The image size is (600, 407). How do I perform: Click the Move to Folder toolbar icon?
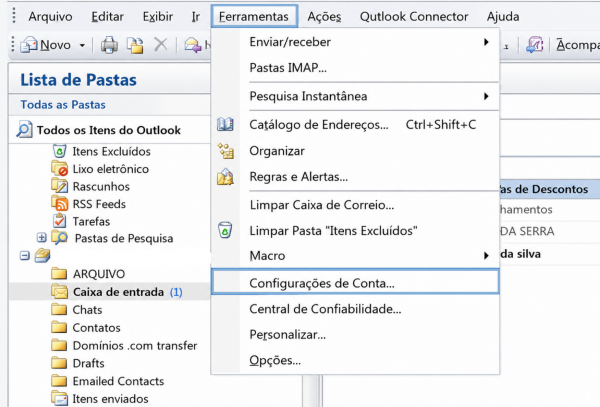click(135, 45)
